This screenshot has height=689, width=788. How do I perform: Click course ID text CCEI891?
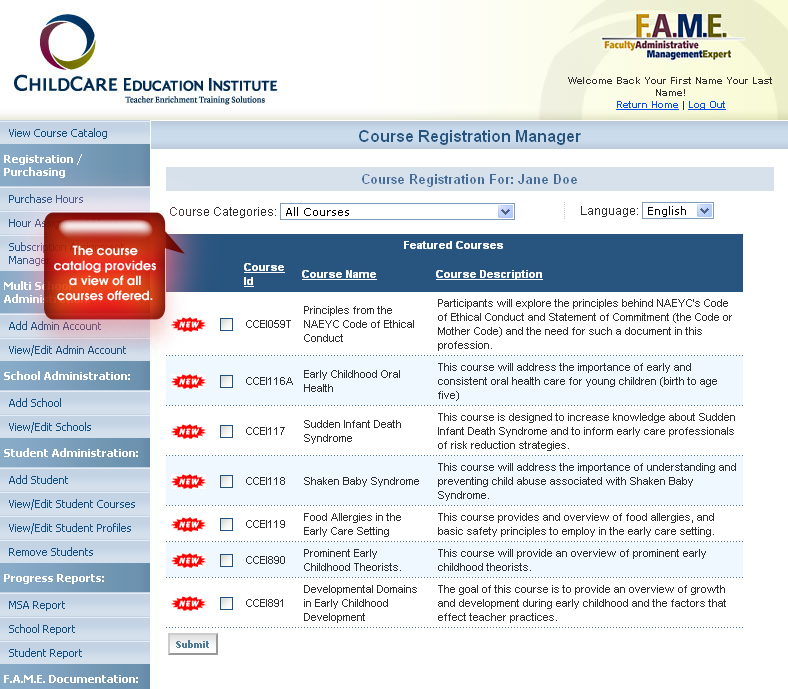tap(264, 603)
